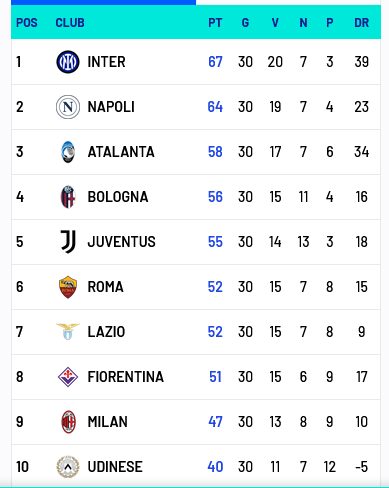Sort table by PT column header

point(215,23)
